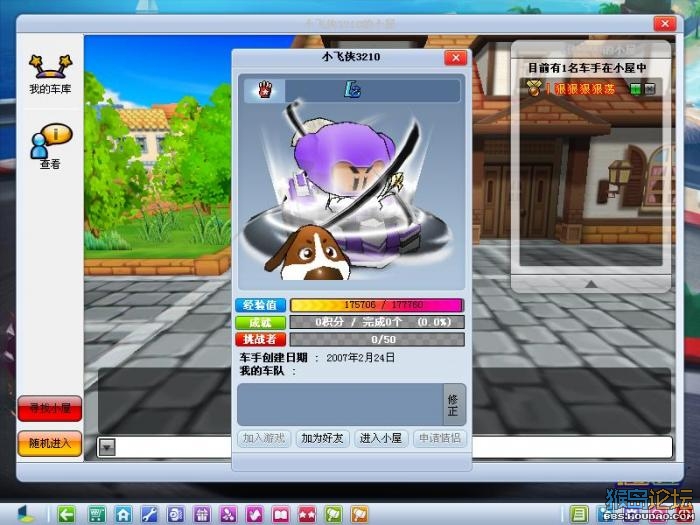
Task: Open the shopping cart shop icon
Action: tap(97, 514)
